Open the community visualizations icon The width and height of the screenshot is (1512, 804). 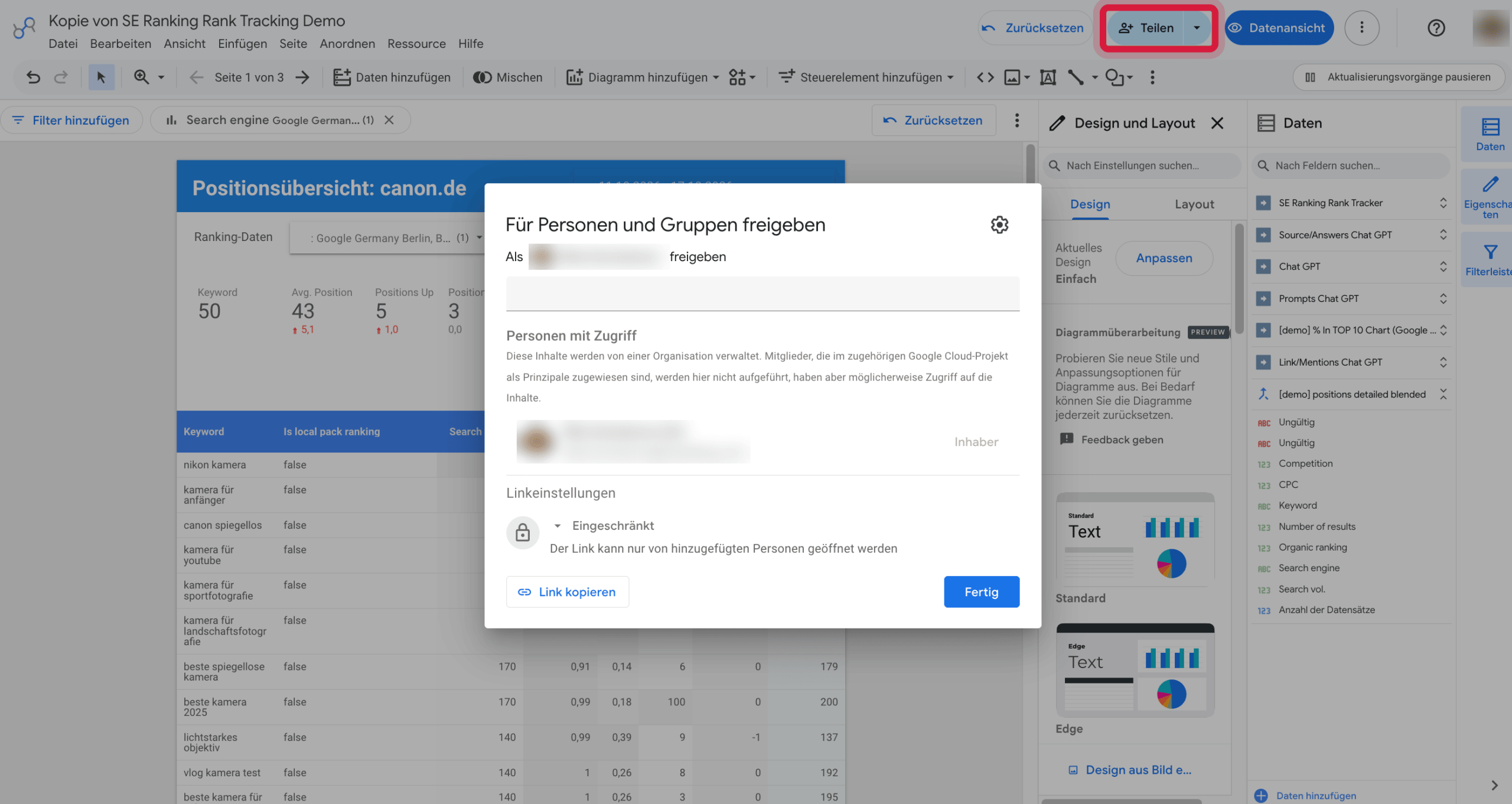tap(741, 77)
